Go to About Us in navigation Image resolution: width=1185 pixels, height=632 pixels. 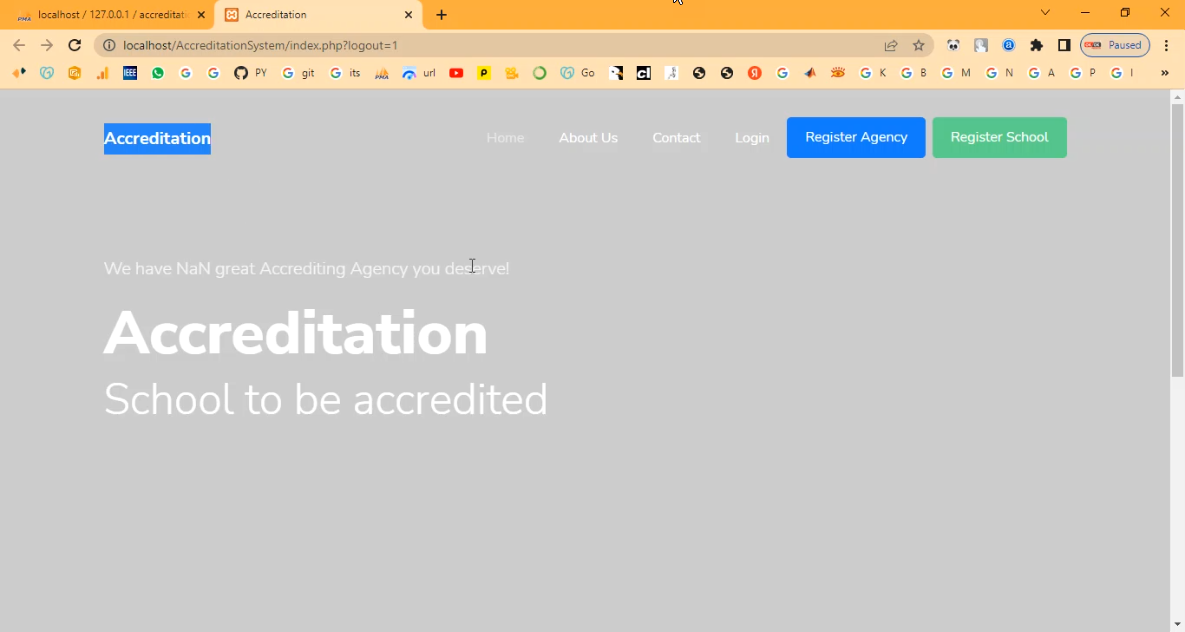(x=588, y=138)
